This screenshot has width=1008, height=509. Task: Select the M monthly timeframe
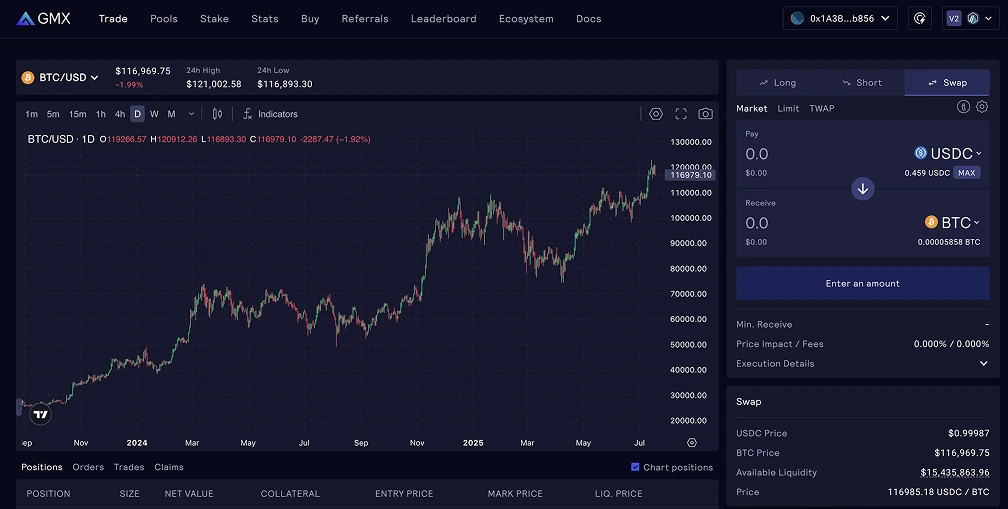pyautogui.click(x=172, y=114)
